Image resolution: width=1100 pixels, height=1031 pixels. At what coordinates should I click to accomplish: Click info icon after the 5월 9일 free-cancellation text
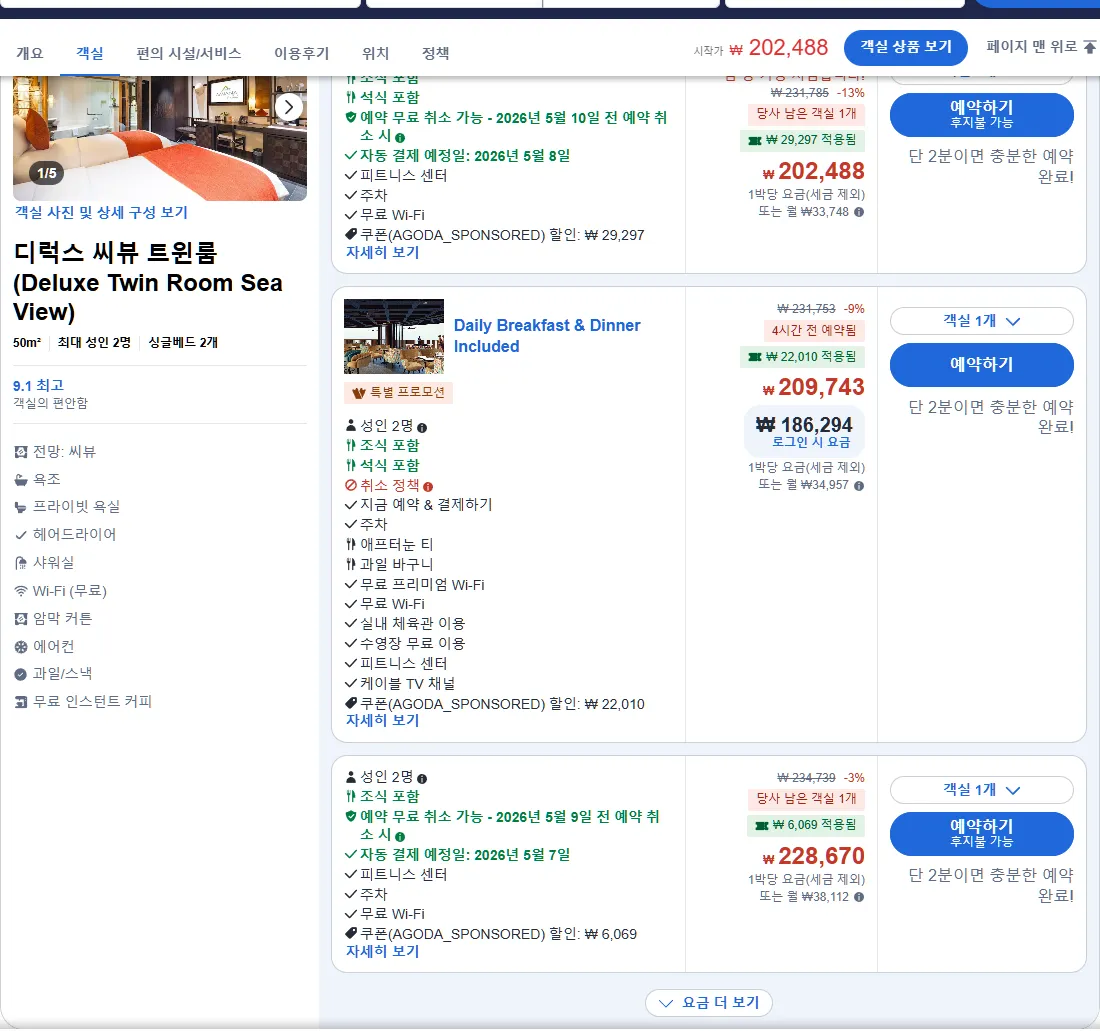[x=400, y=837]
